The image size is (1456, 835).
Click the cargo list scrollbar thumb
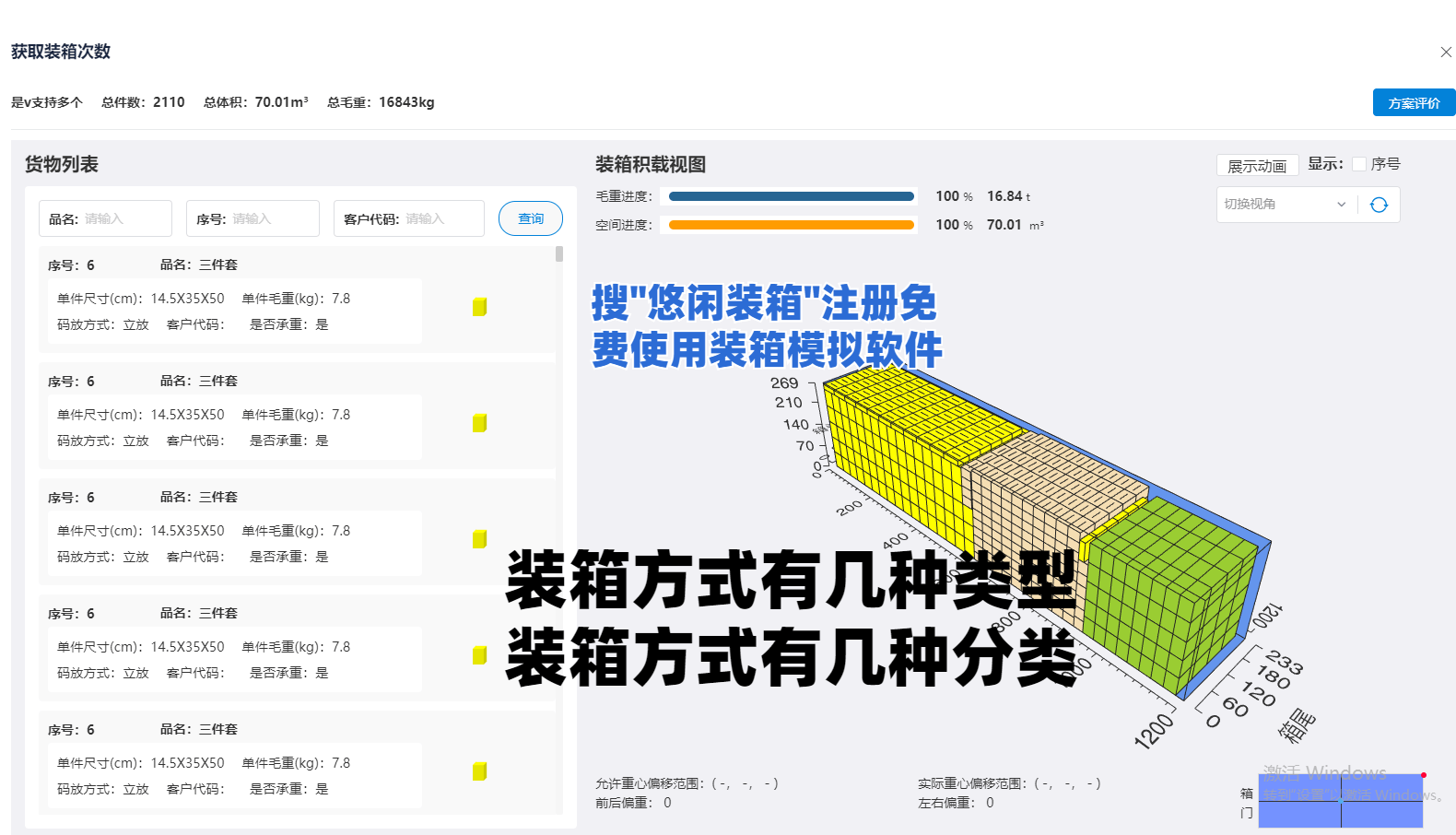click(559, 253)
